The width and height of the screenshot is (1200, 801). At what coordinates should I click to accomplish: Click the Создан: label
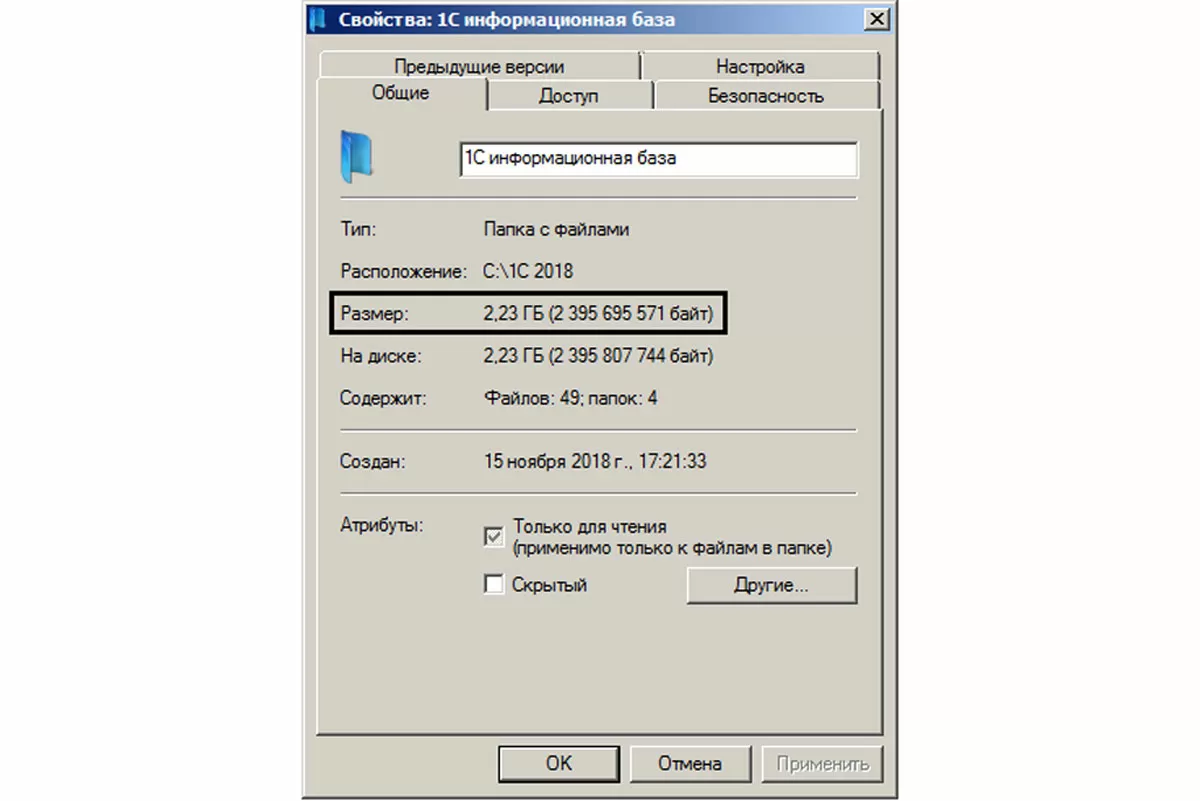click(x=374, y=462)
